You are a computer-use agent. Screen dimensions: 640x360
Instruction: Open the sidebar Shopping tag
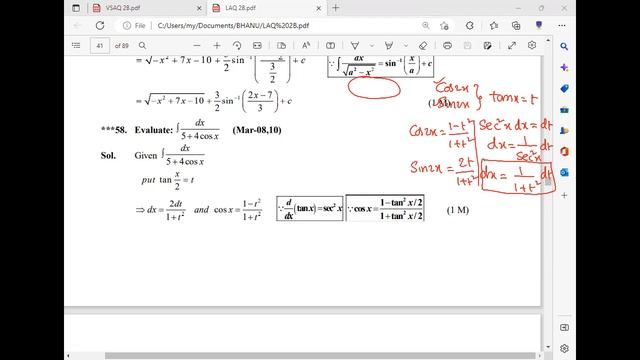[564, 88]
